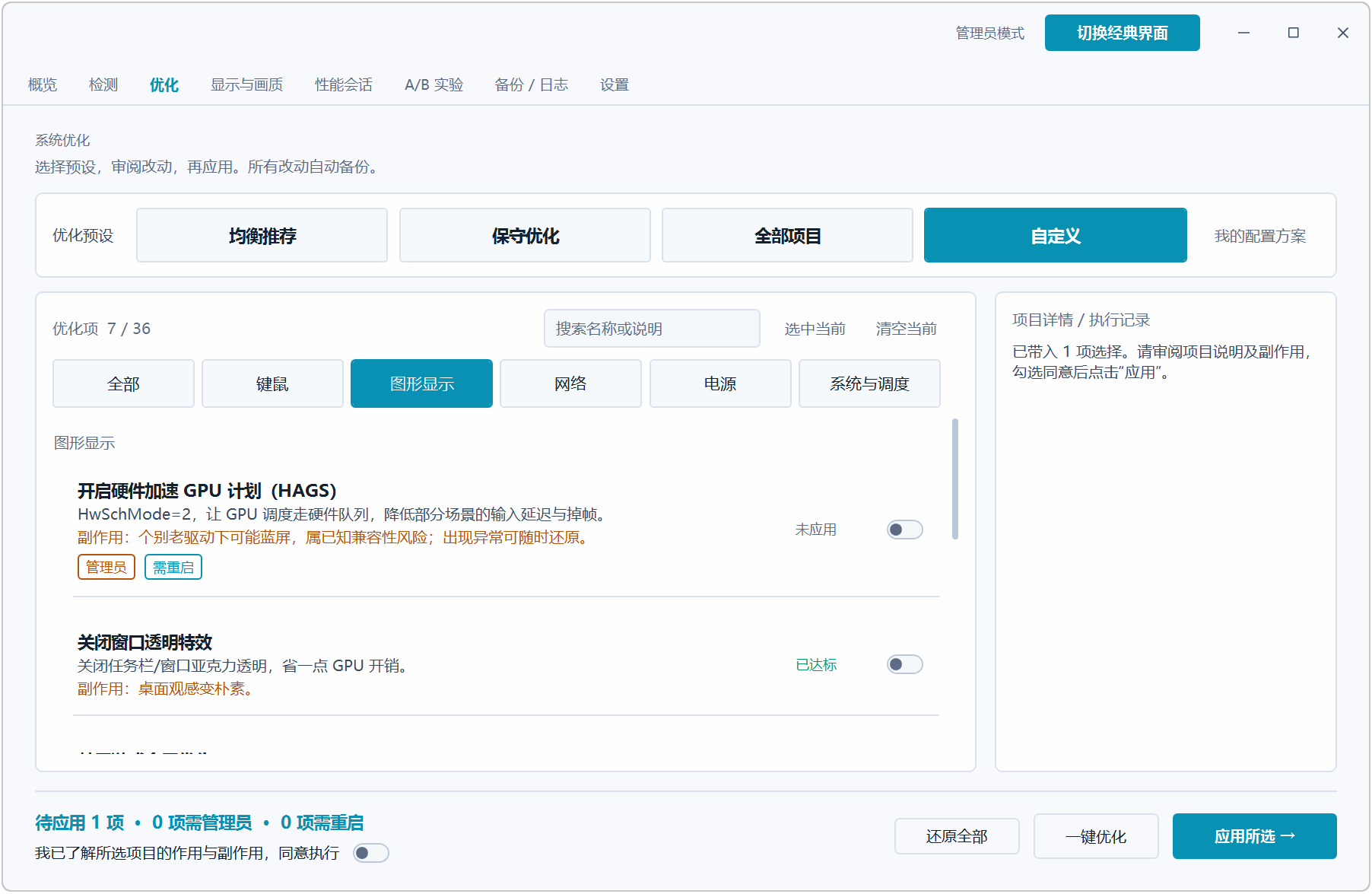Click the 还原全部 button

click(x=957, y=836)
